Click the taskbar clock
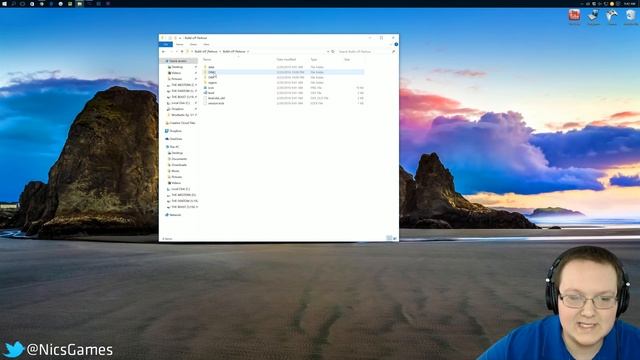 click(x=629, y=4)
